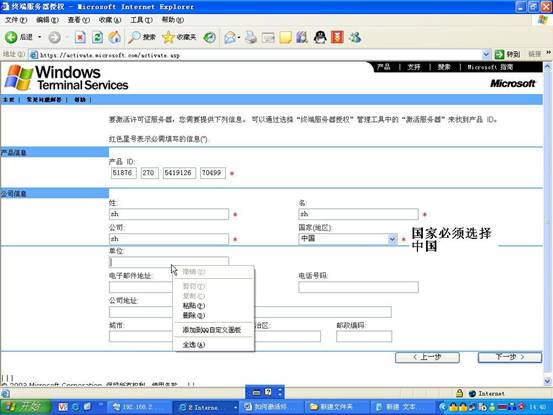The image size is (553, 415).
Task: Refresh the page with the green arrows icon
Action: pos(98,37)
